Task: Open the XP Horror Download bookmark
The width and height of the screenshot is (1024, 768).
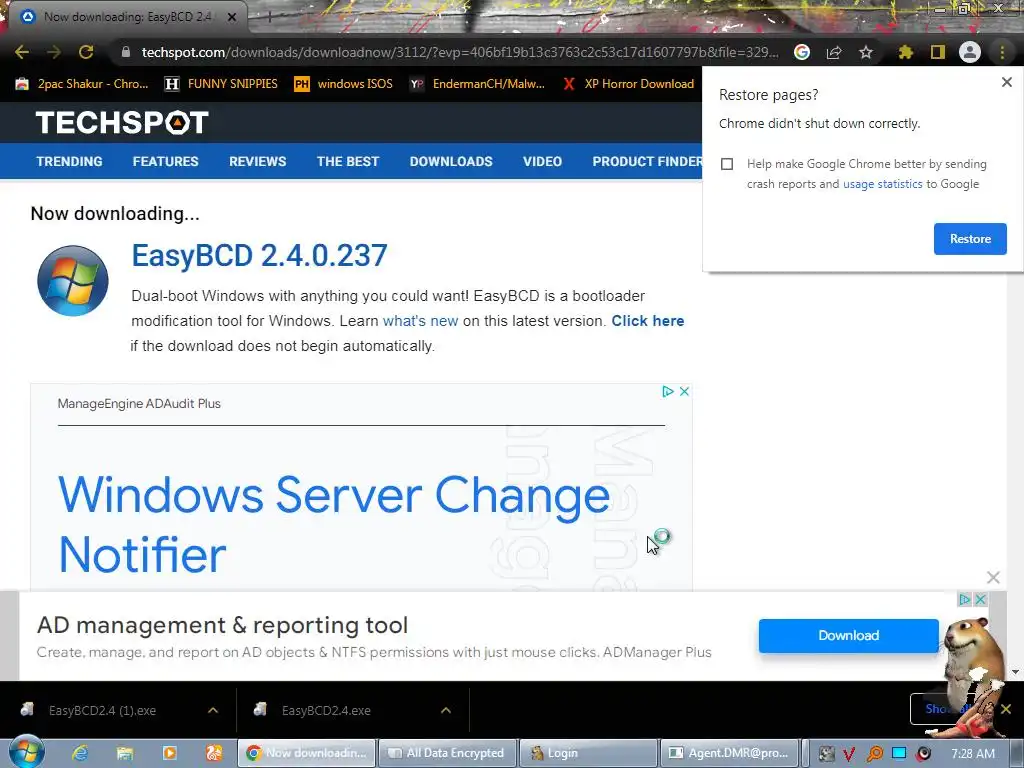Action: coord(628,84)
